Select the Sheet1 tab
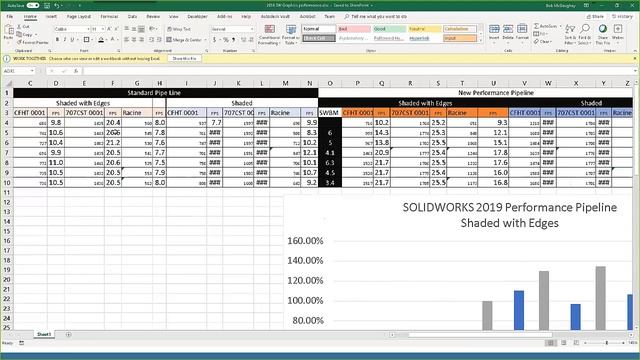640x360 pixels. click(x=44, y=334)
